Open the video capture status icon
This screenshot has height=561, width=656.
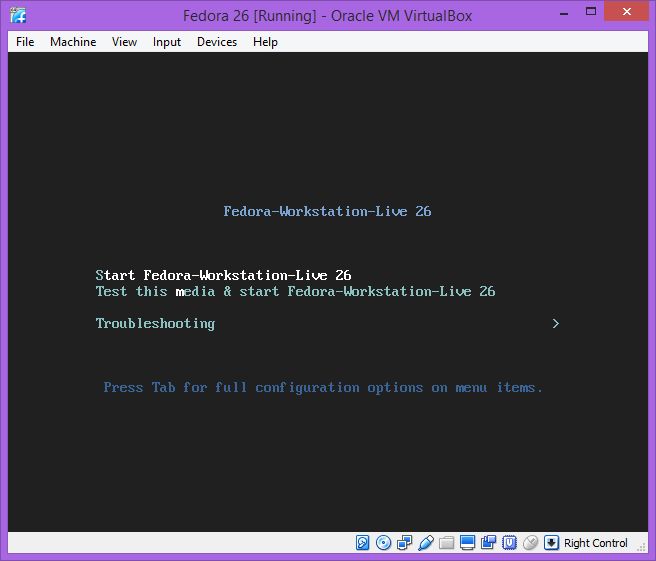click(x=488, y=543)
